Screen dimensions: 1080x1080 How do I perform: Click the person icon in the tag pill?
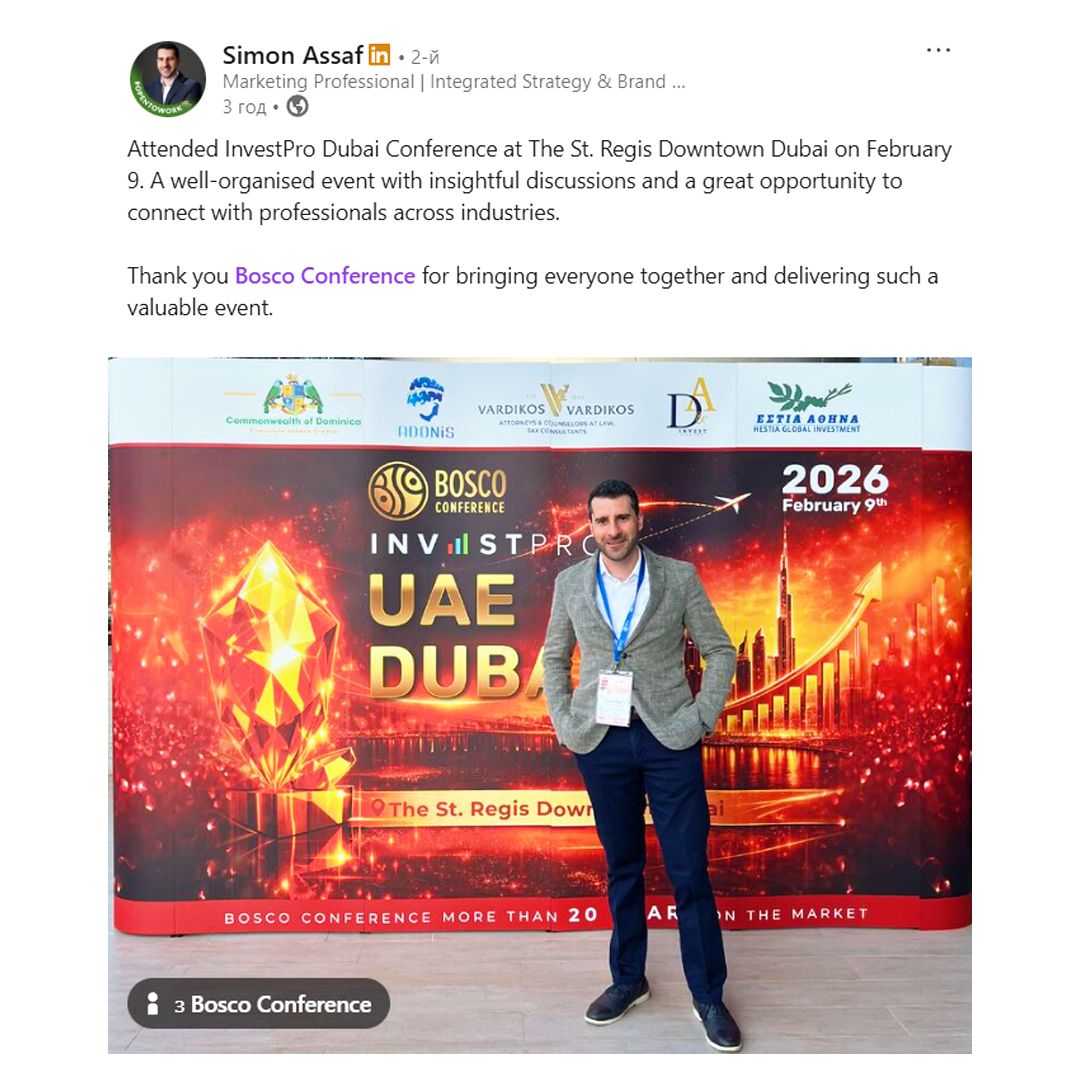(x=153, y=1004)
